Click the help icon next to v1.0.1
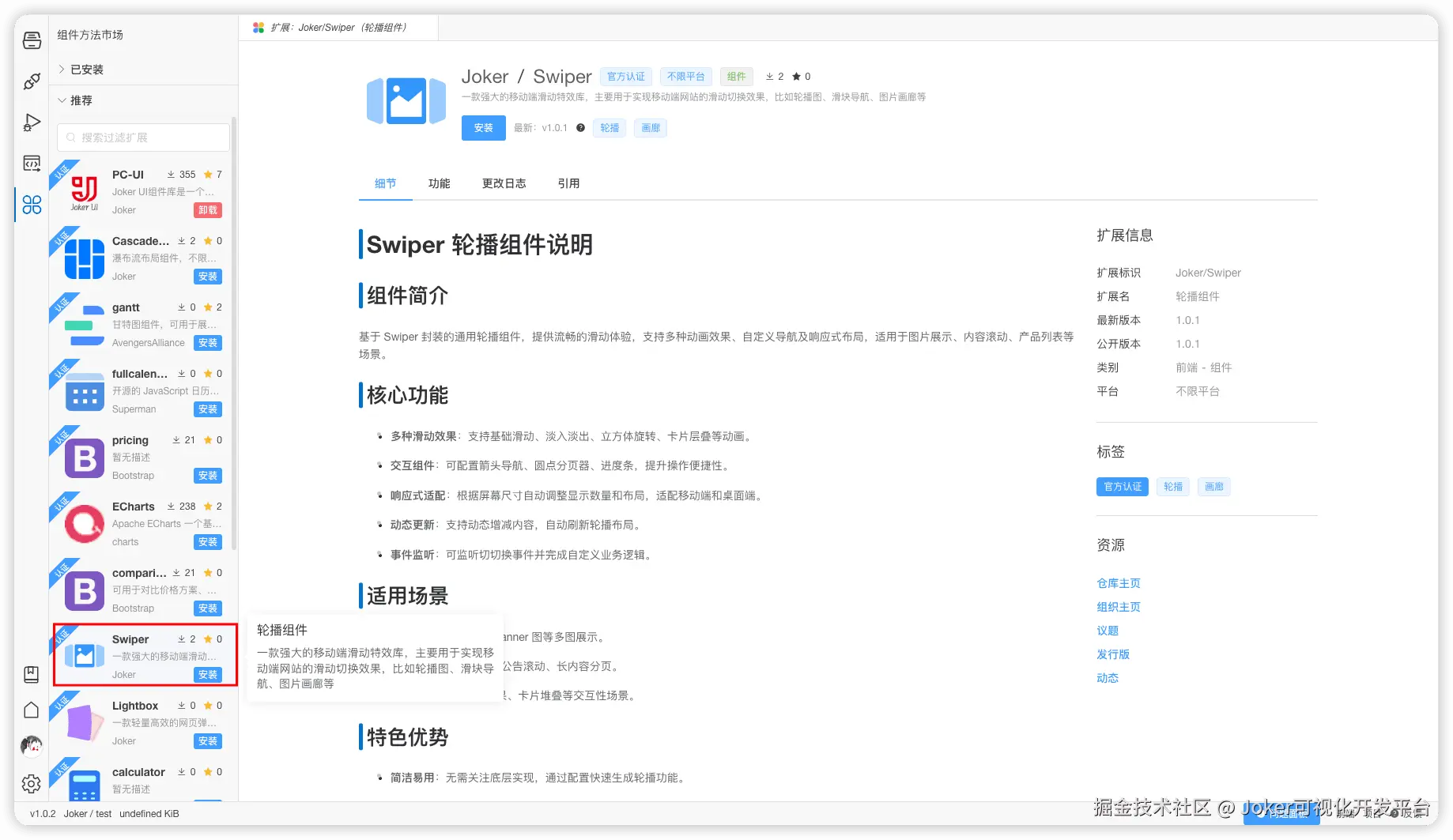Viewport: 1453px width, 840px height. point(581,128)
